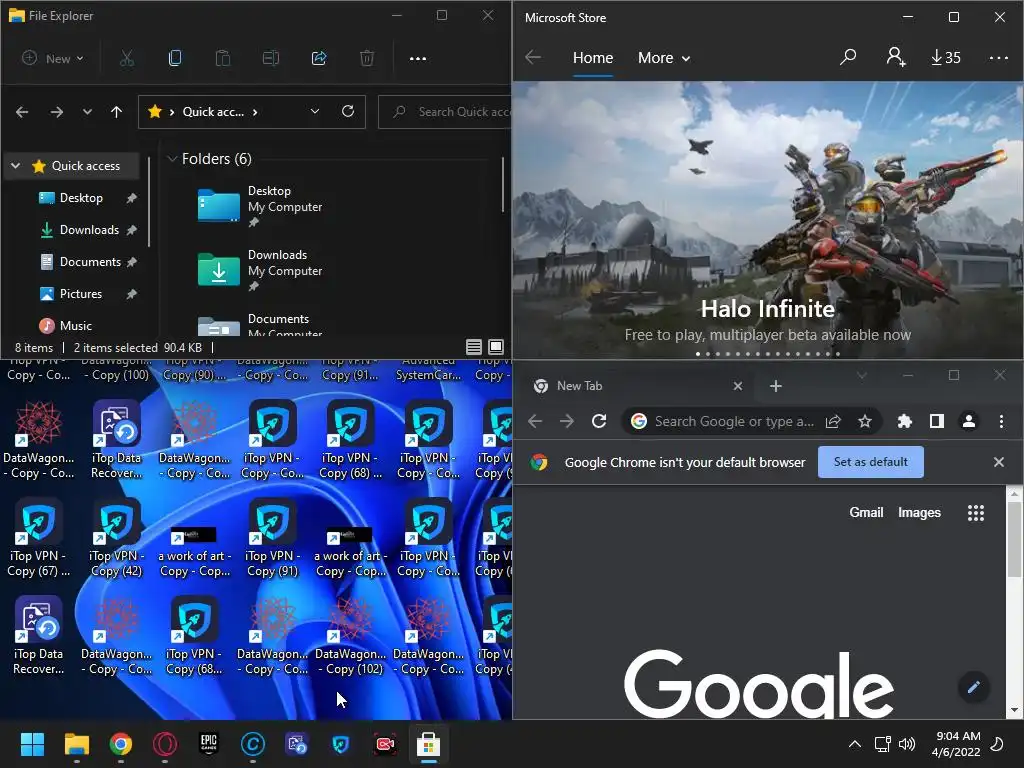Viewport: 1024px width, 768px height.
Task: Click the Share icon in File Explorer toolbar
Action: 319,58
